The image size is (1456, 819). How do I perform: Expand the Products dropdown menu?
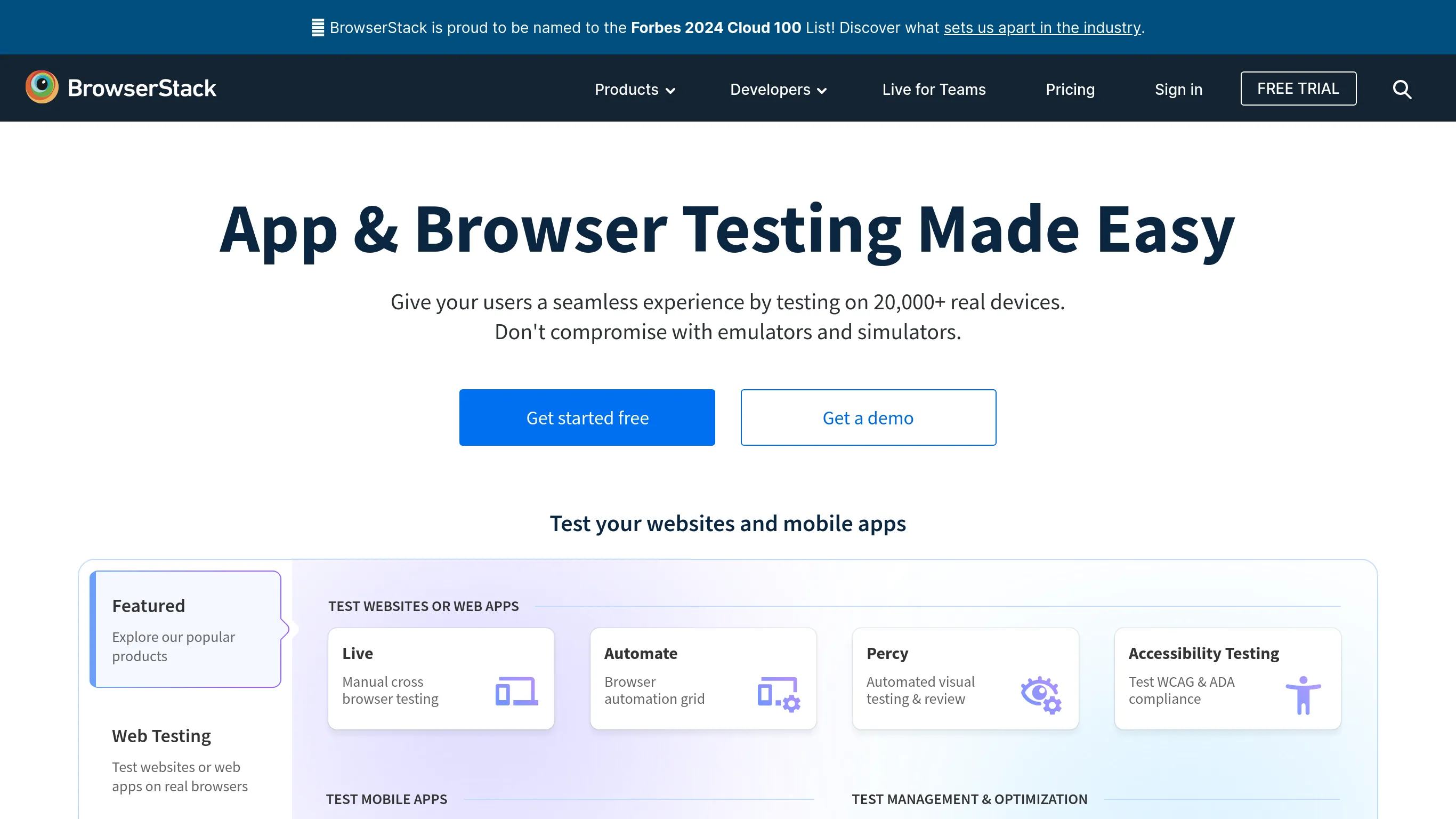(635, 88)
